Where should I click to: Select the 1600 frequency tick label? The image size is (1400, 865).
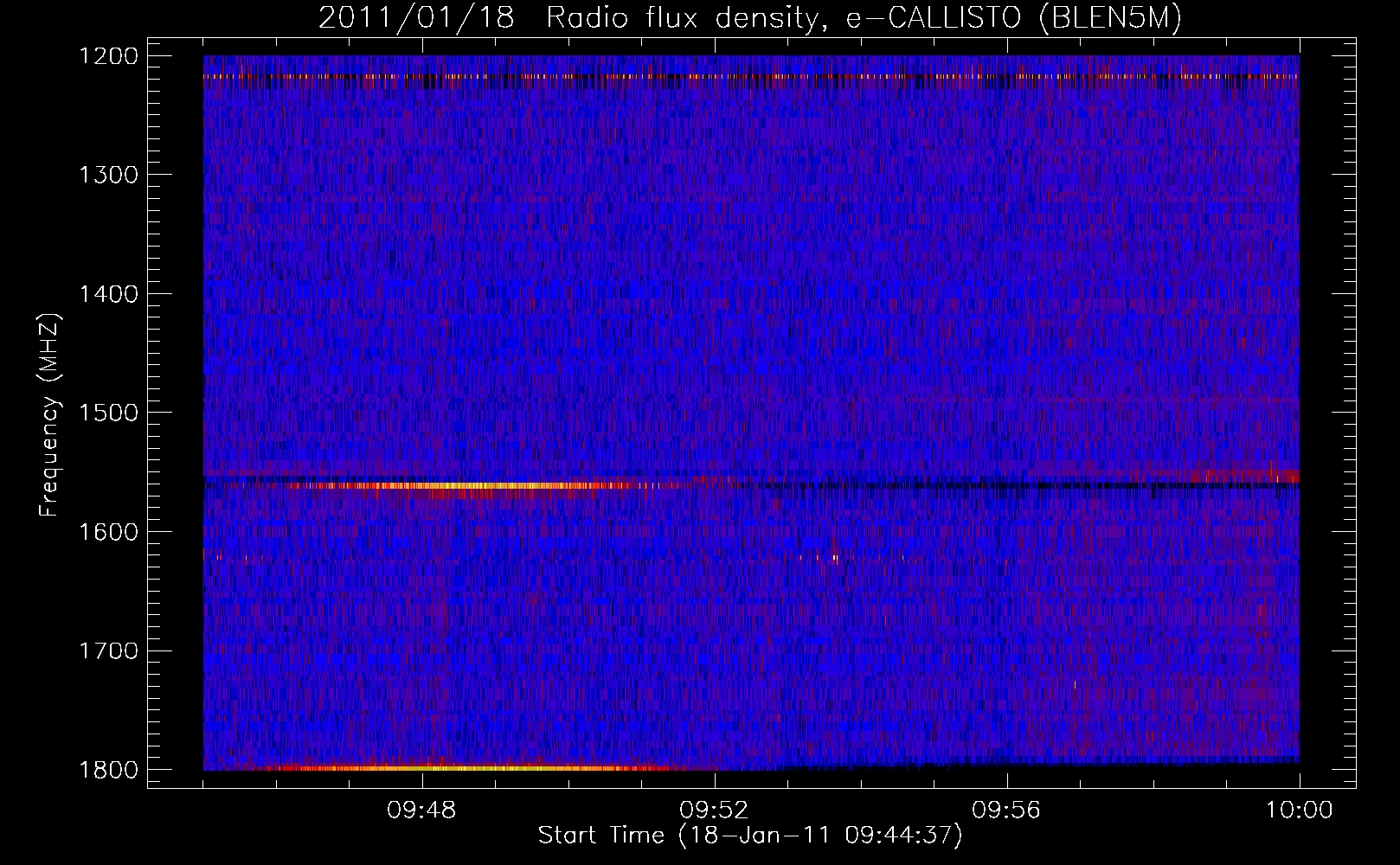(108, 532)
